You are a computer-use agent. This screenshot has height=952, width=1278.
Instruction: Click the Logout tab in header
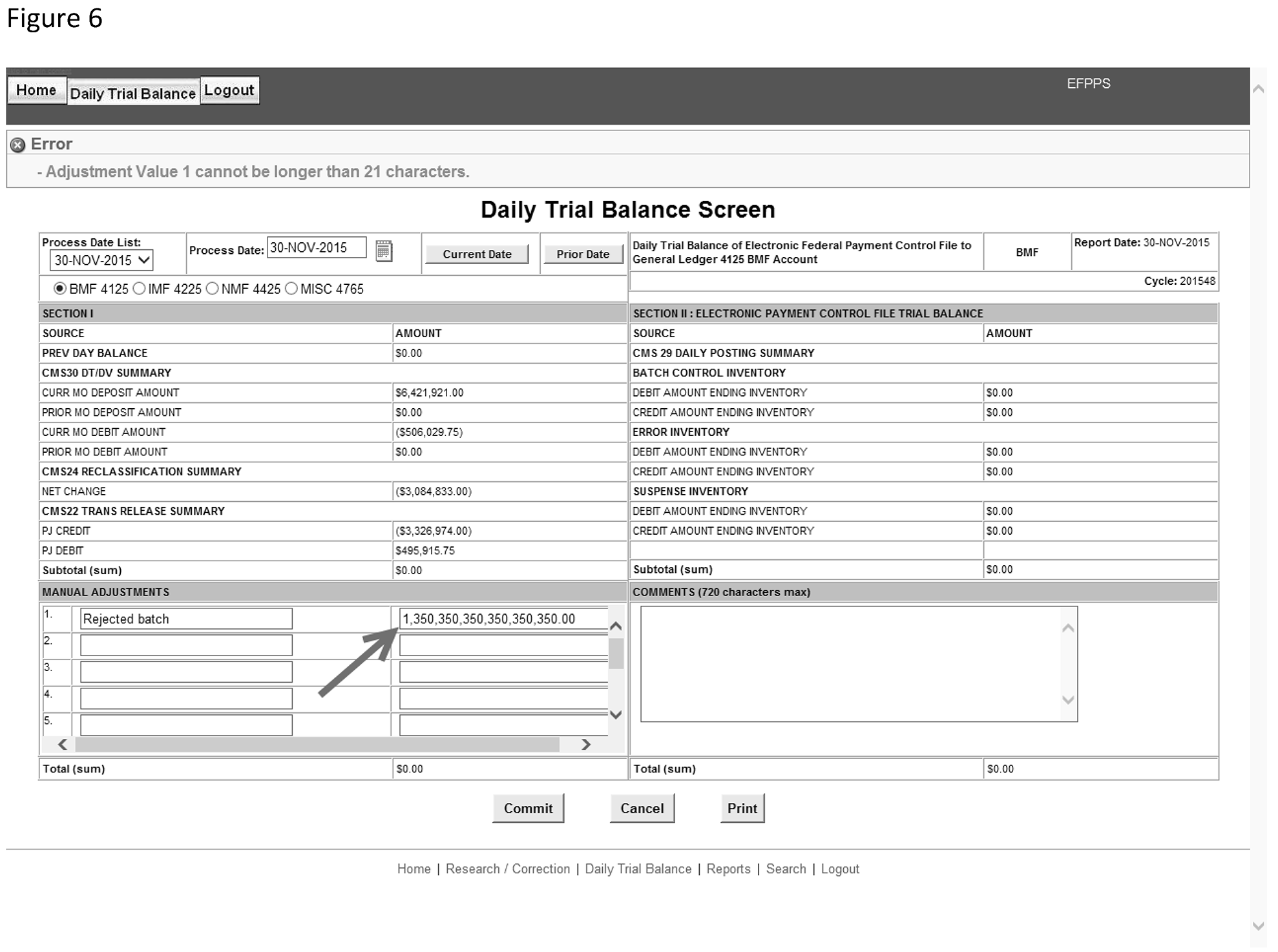click(x=229, y=90)
